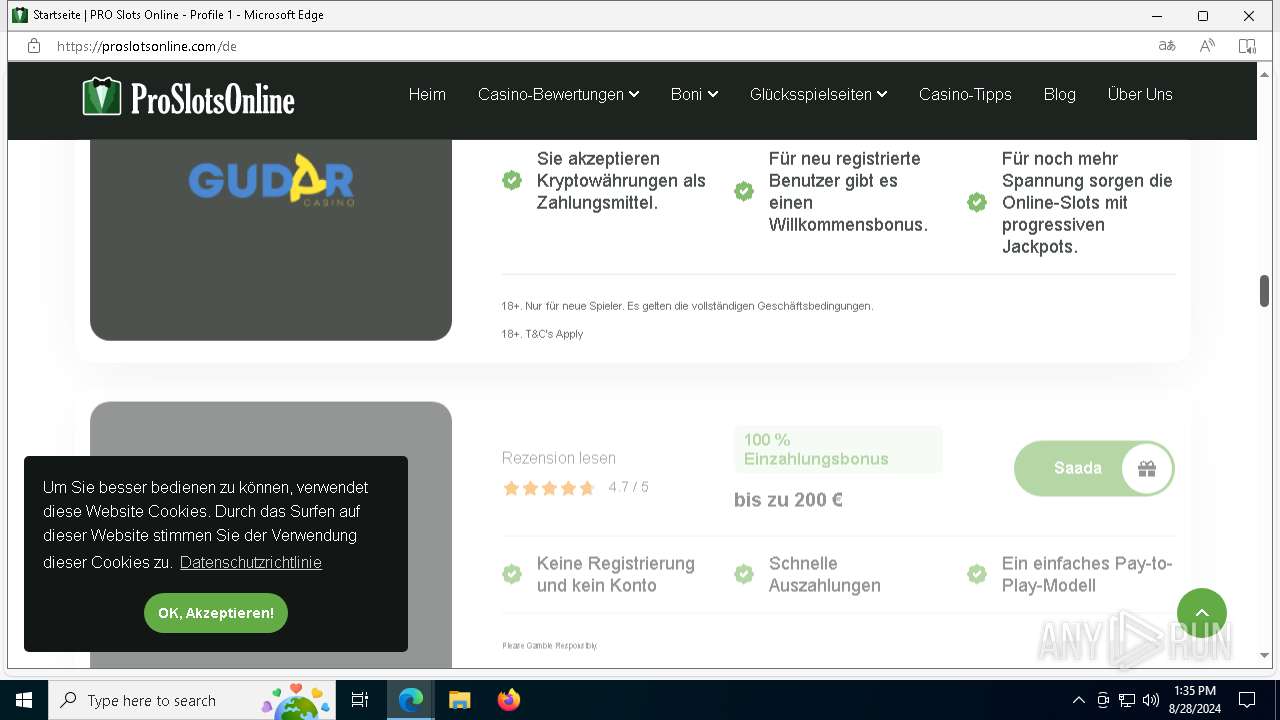
Task: Click the 18+. T&C's Apply text
Action: 542,334
